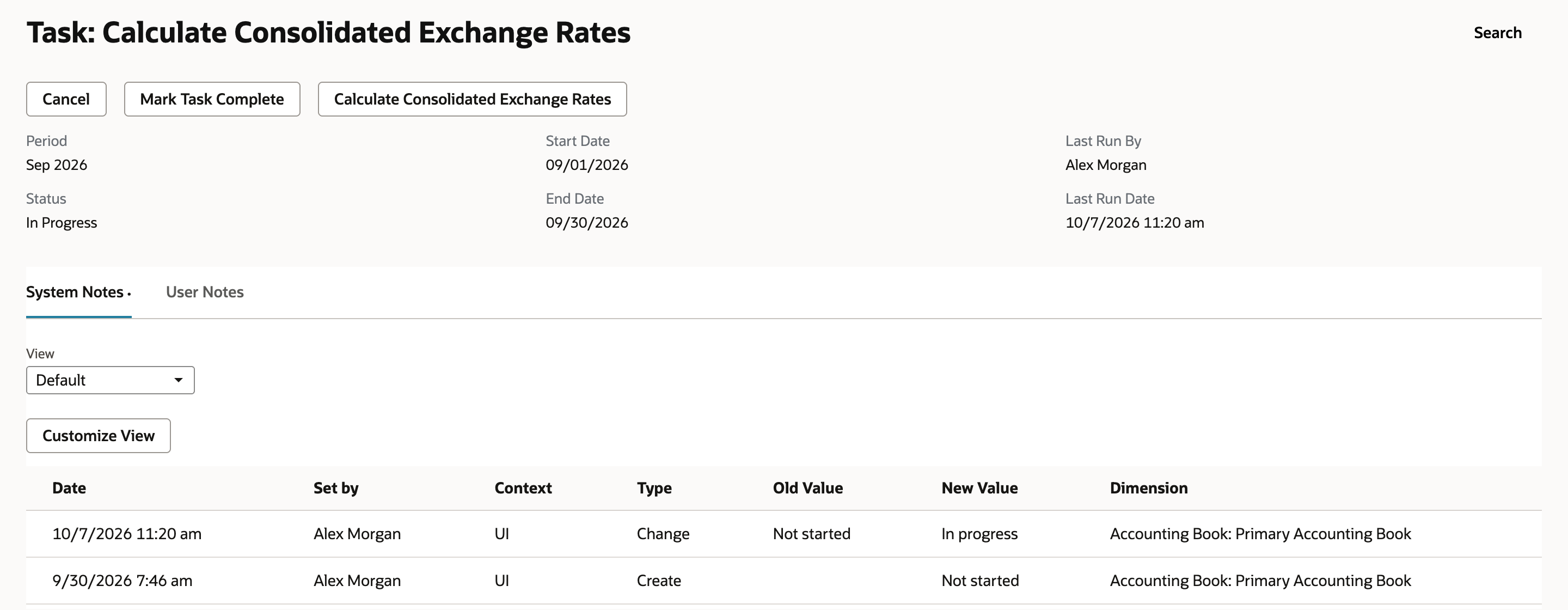Image resolution: width=1568 pixels, height=610 pixels.
Task: Mark the task as complete
Action: 212,99
